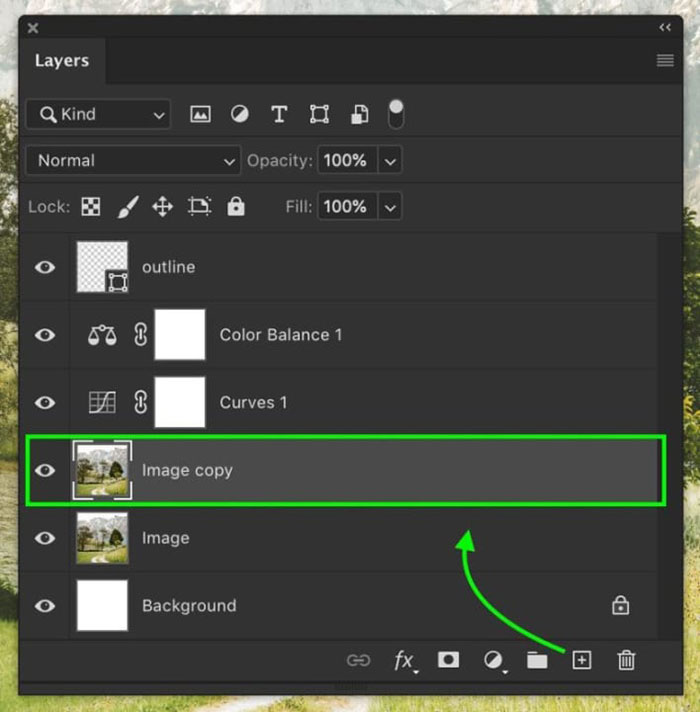The height and width of the screenshot is (712, 700).
Task: Turn layer filtering on or off
Action: click(x=396, y=113)
